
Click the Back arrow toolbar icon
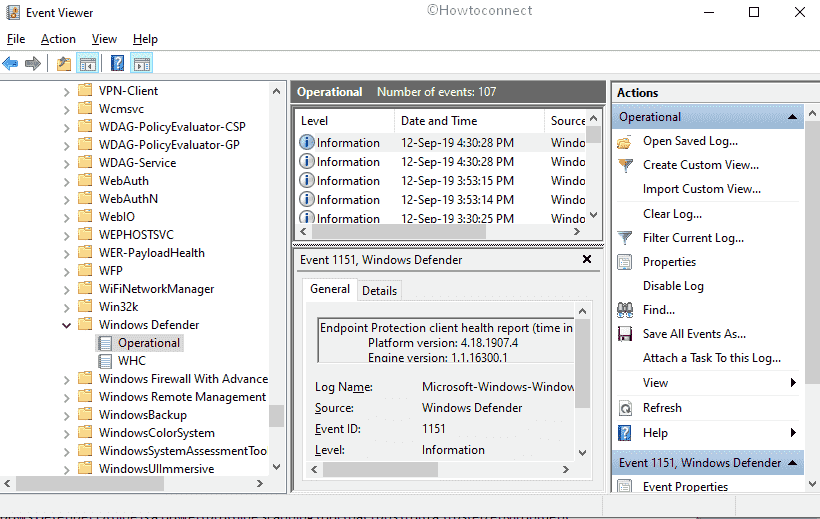(x=10, y=64)
